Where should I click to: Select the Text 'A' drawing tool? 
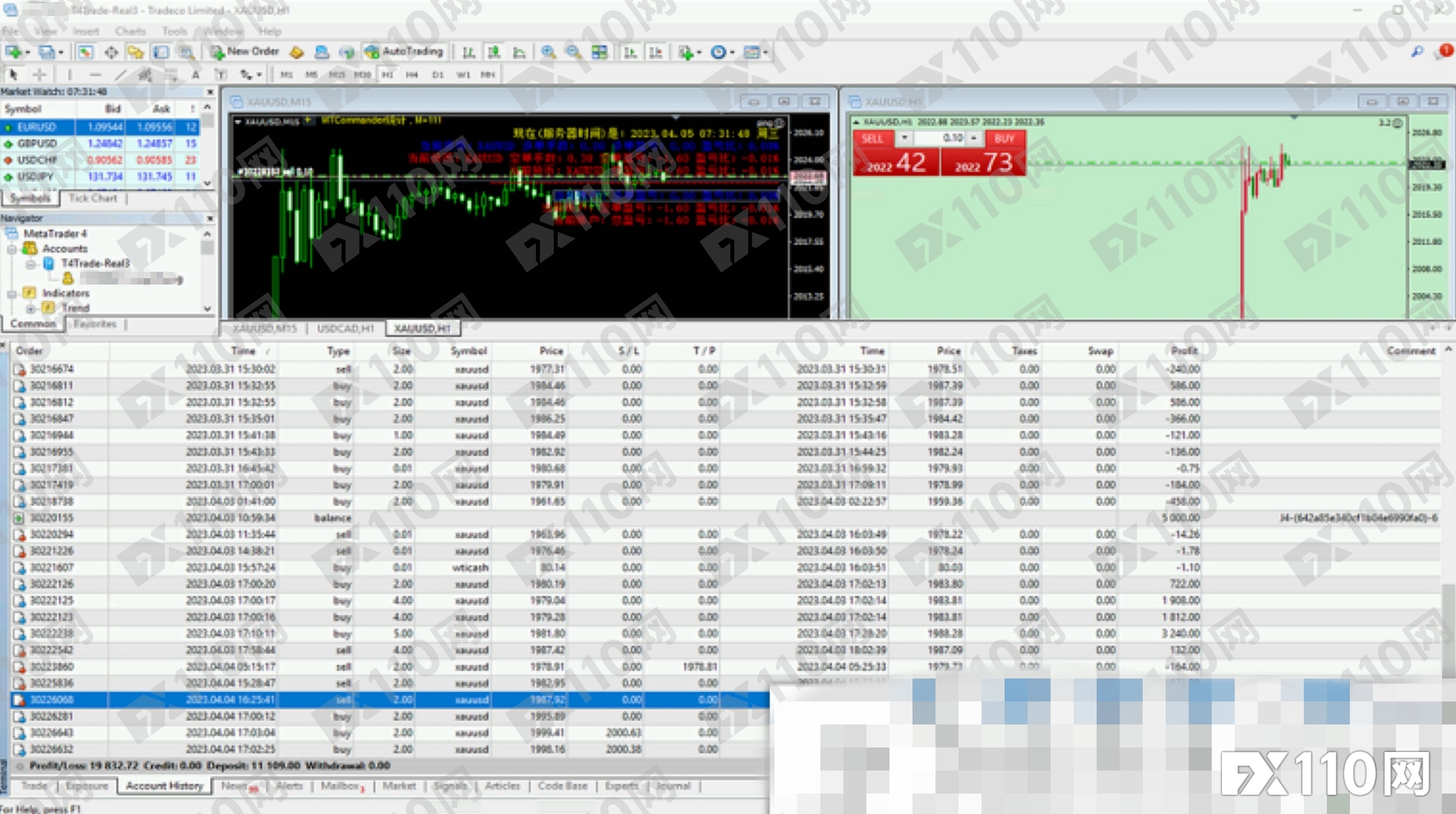coord(196,74)
